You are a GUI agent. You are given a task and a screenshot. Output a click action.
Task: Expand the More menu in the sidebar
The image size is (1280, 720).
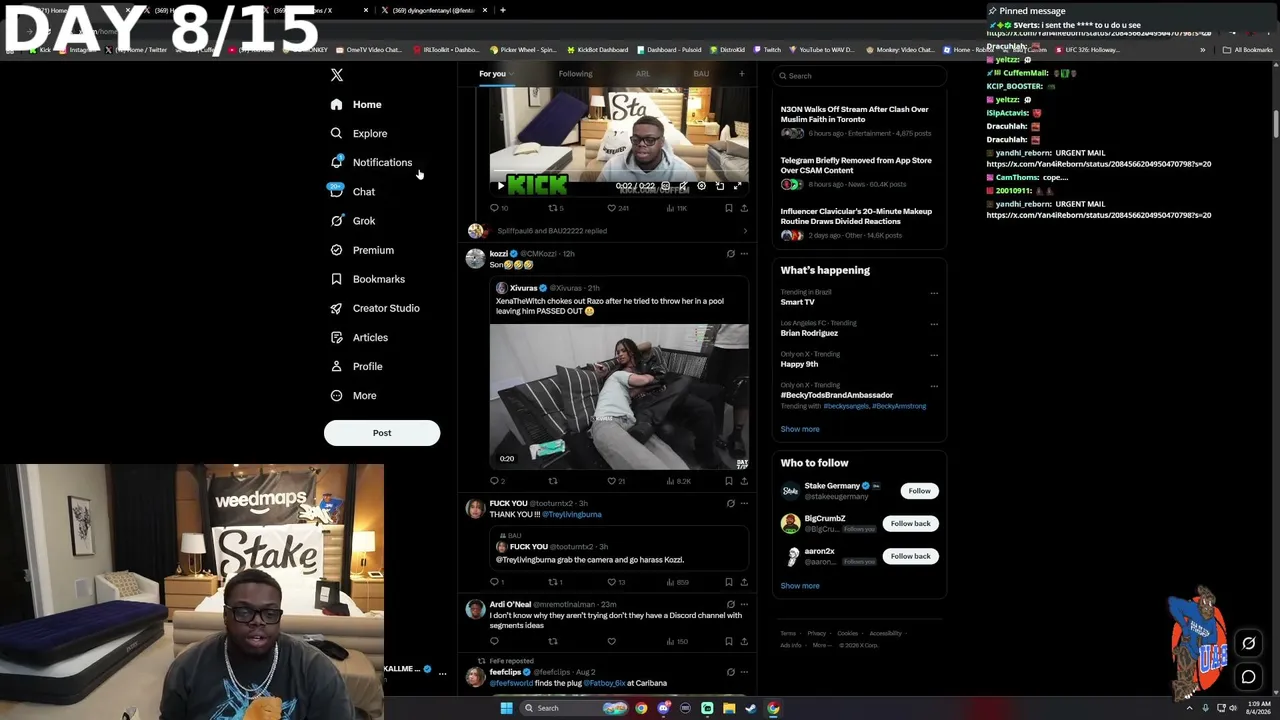click(x=354, y=396)
